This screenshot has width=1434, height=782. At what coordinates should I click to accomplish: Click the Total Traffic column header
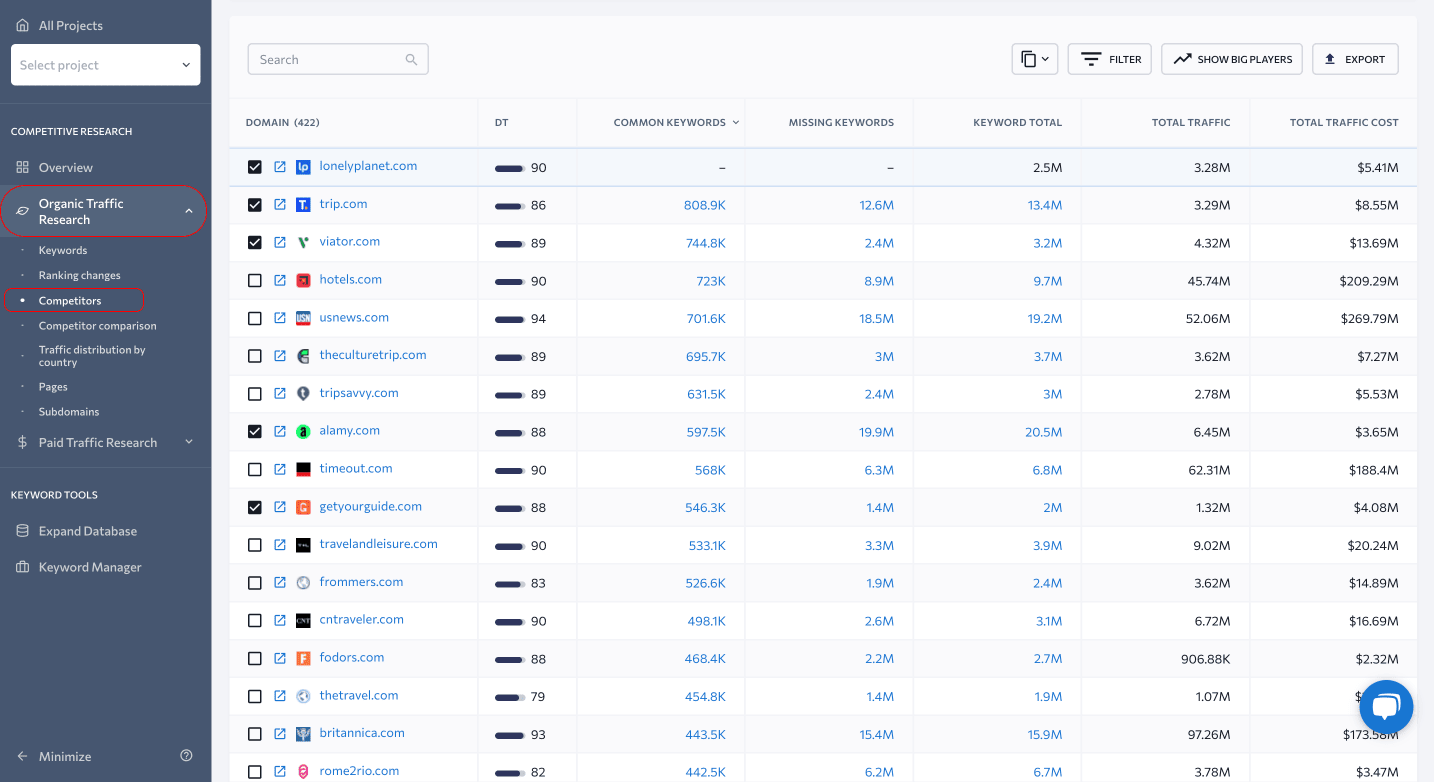tap(1191, 123)
